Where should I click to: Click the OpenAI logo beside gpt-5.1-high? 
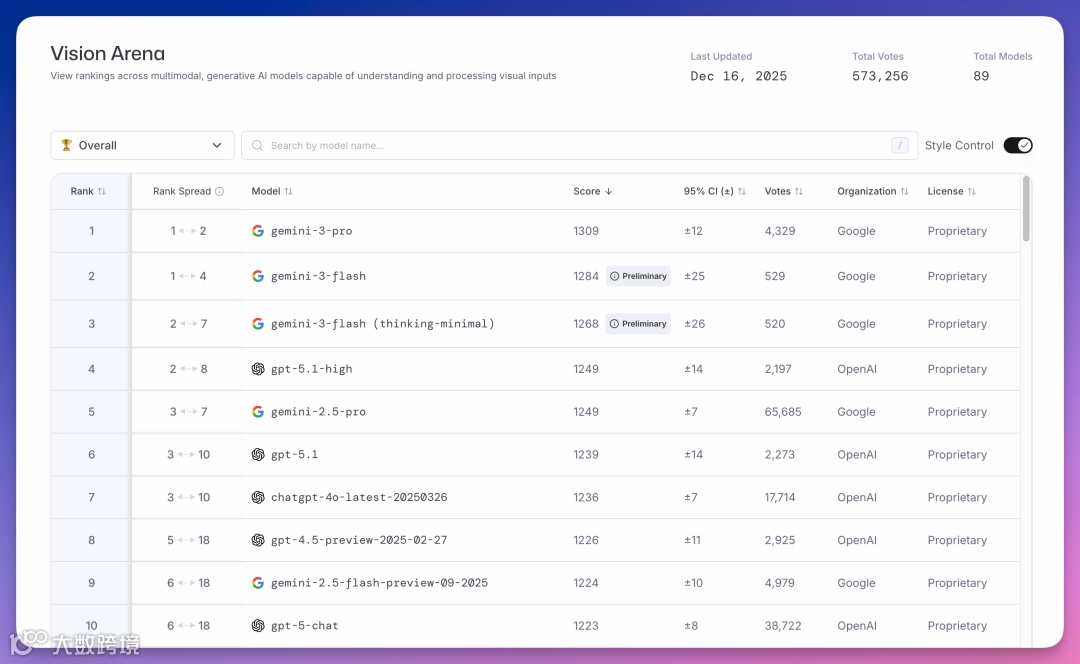(258, 369)
